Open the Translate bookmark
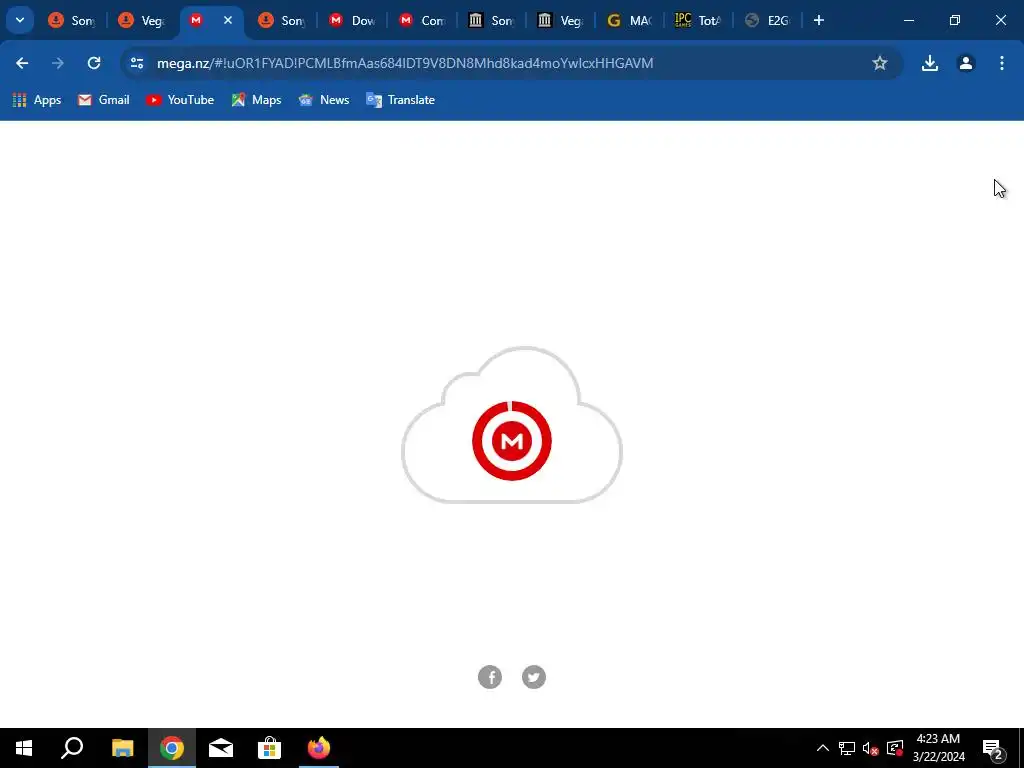This screenshot has width=1024, height=768. [x=400, y=100]
